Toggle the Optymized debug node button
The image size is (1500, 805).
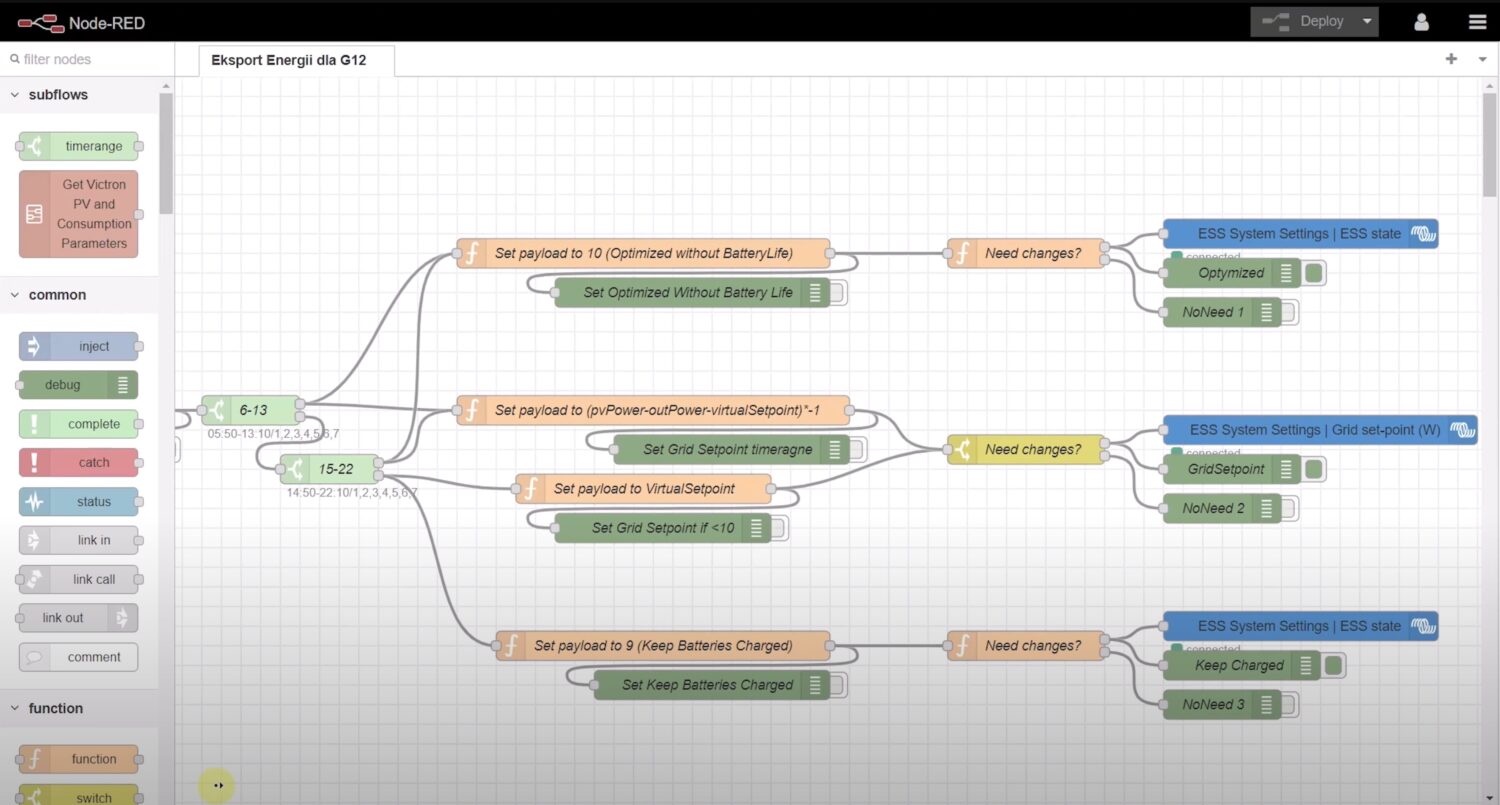[x=1315, y=273]
